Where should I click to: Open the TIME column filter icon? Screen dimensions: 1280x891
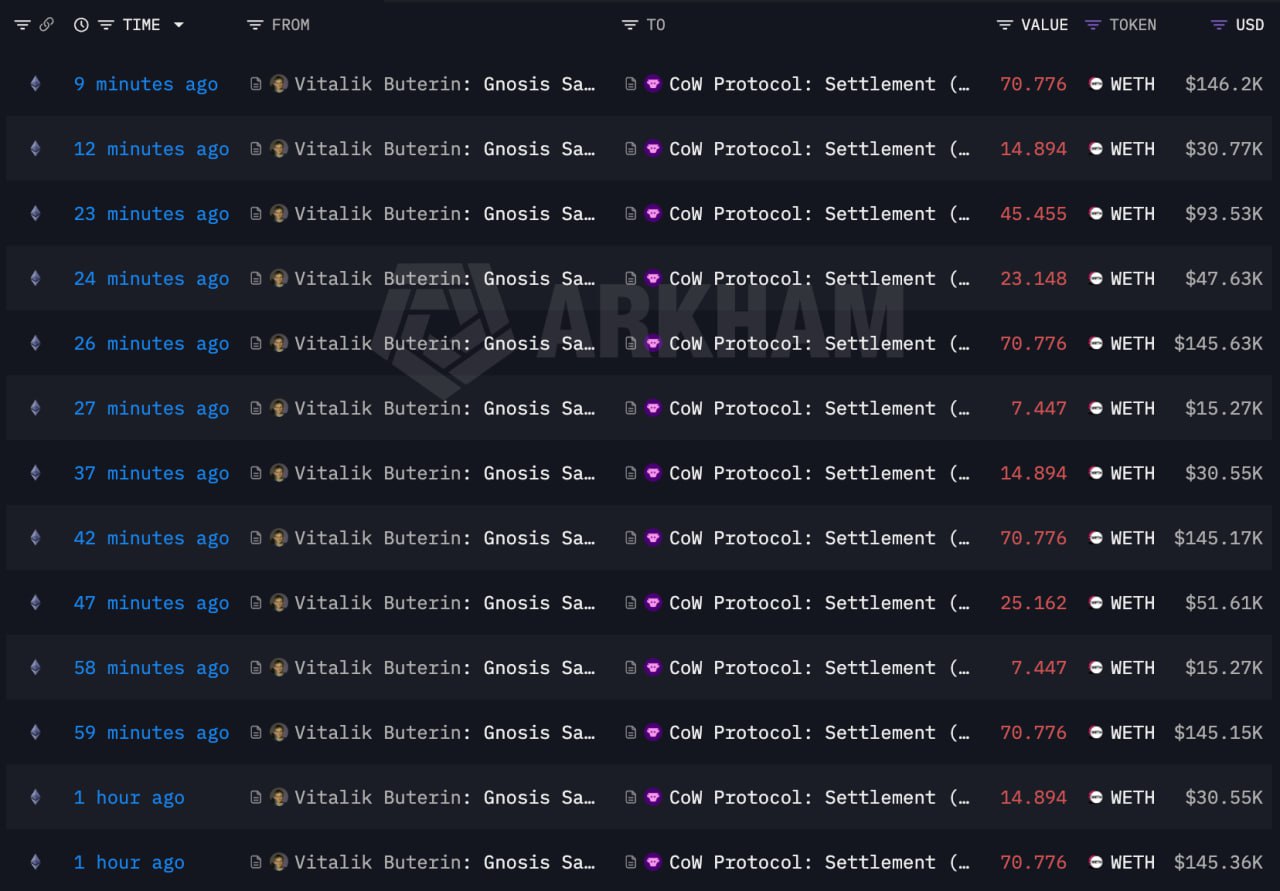click(105, 25)
